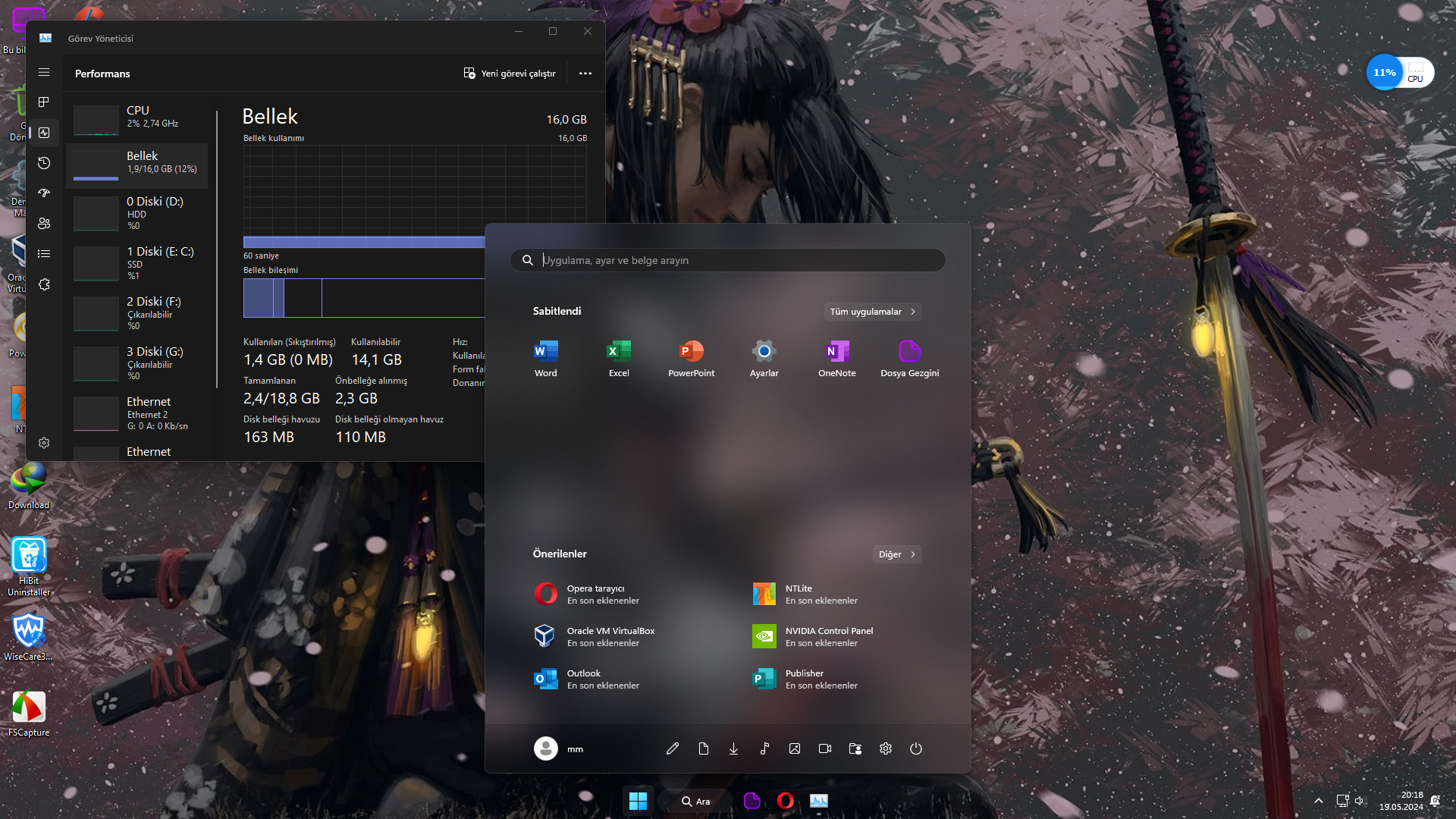Open the 'mm' user account menu
Image resolution: width=1456 pixels, height=819 pixels.
(560, 748)
